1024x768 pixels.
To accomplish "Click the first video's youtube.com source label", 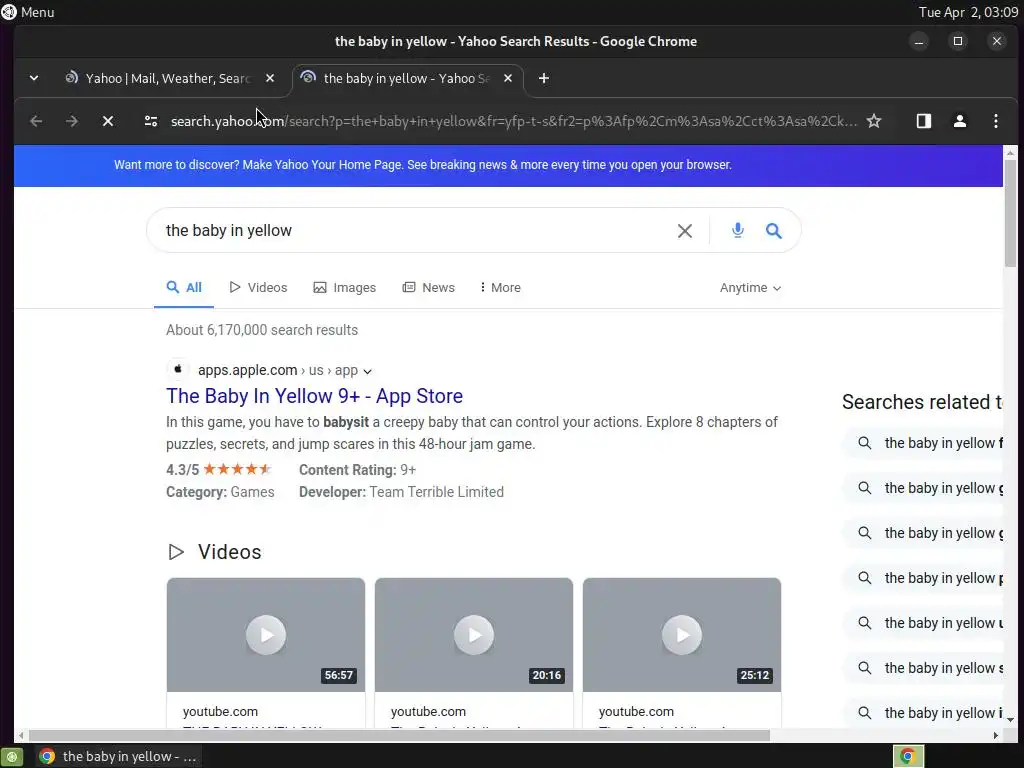I will click(220, 712).
